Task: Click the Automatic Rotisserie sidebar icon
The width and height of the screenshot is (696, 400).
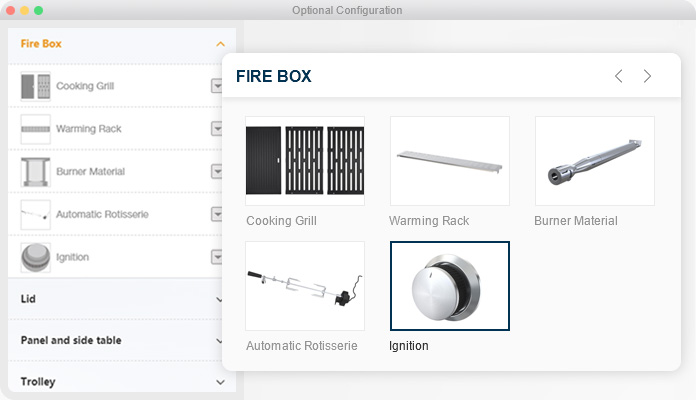Action: [x=35, y=214]
